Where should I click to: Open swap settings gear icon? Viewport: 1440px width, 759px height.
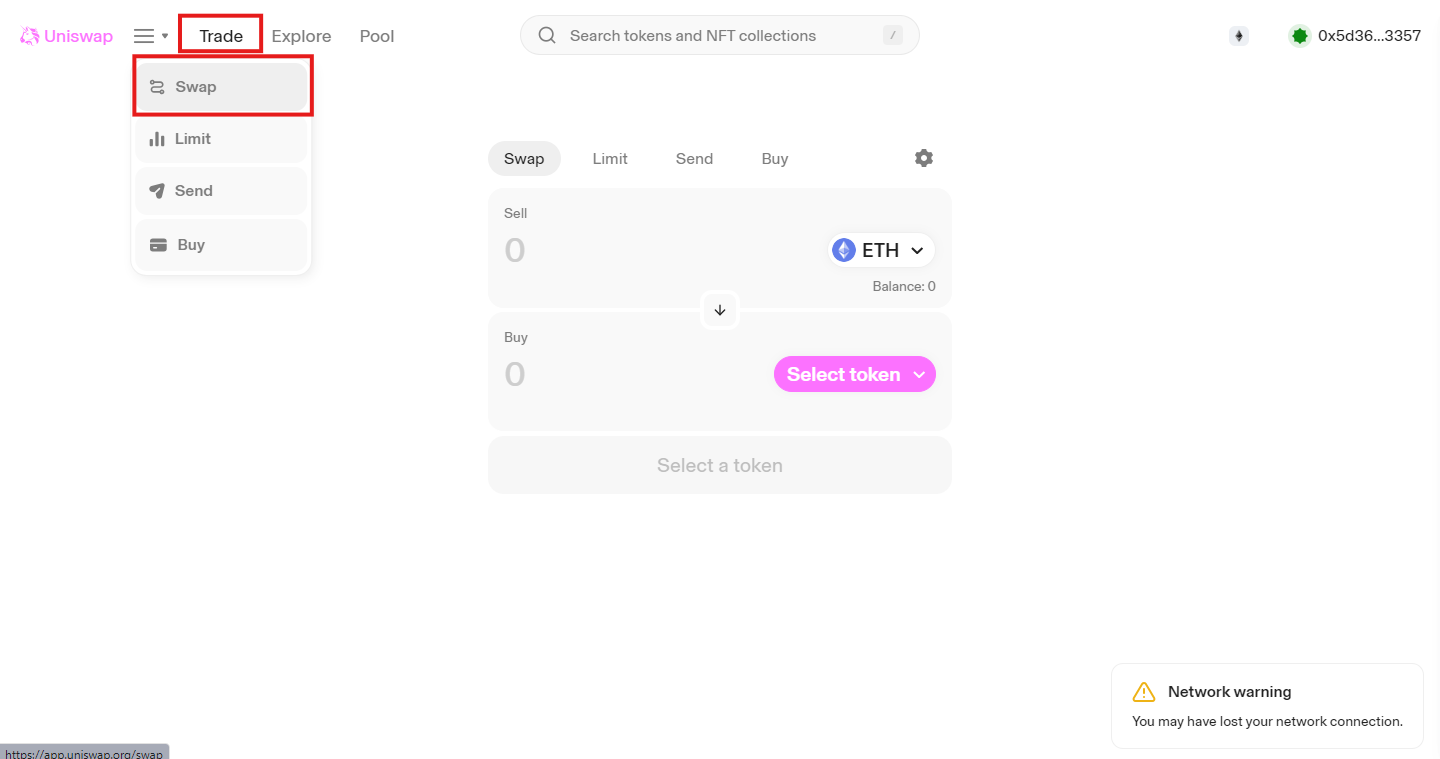click(924, 158)
